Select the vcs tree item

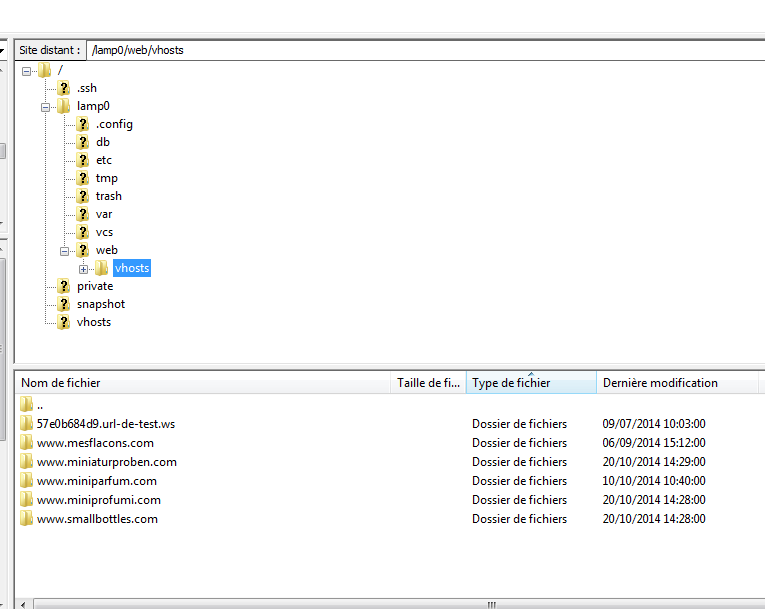click(104, 232)
